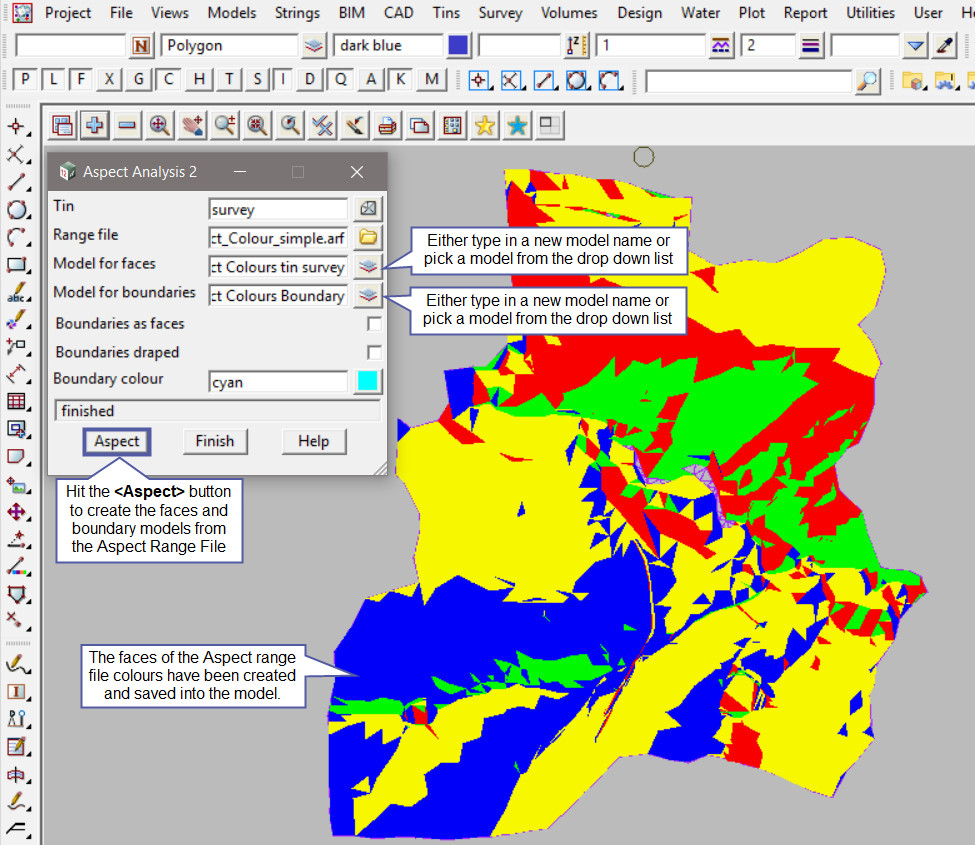Open the Survey menu

pos(500,13)
